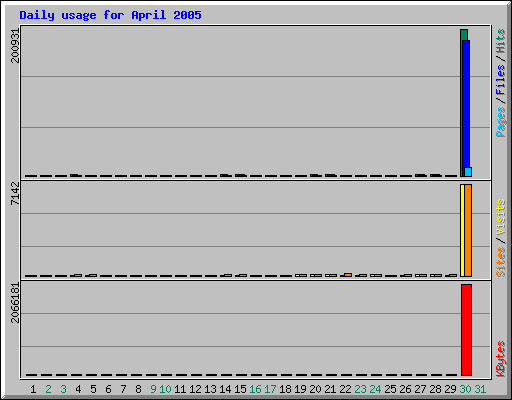Click day label 26 on the axis

(405, 389)
